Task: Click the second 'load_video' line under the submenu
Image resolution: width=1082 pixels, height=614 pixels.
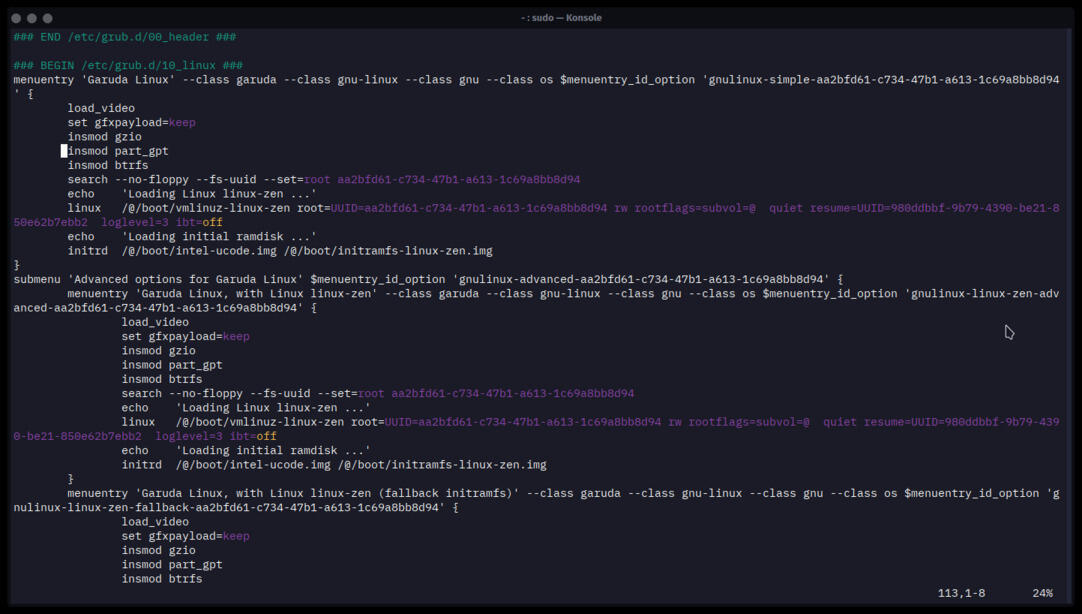Action: click(x=155, y=322)
